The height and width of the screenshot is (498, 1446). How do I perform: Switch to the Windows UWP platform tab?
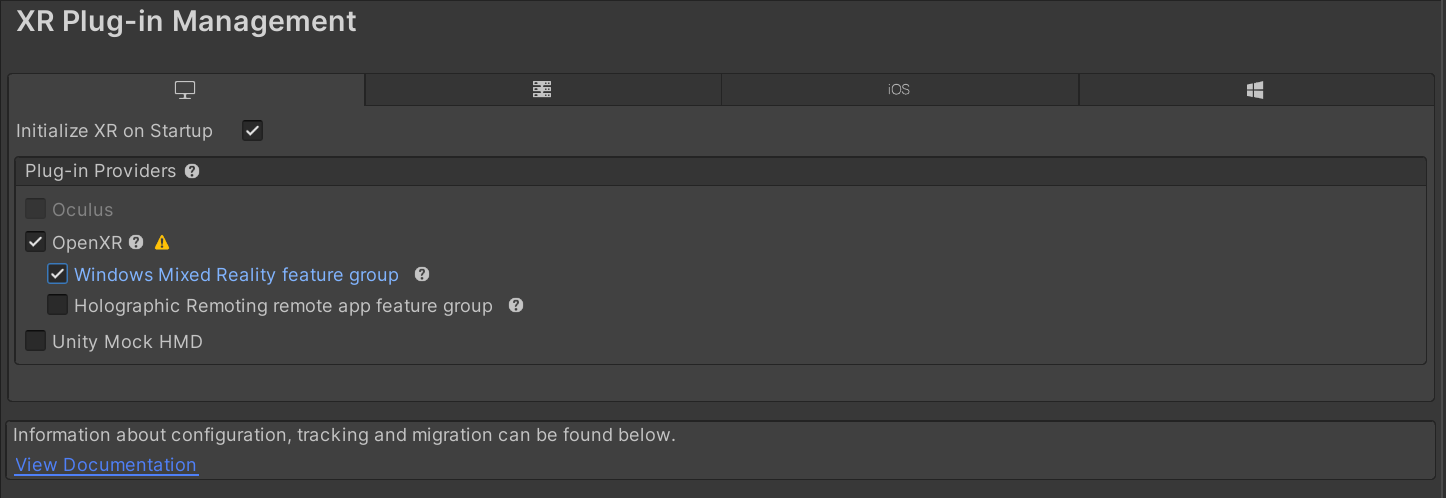coord(1257,90)
